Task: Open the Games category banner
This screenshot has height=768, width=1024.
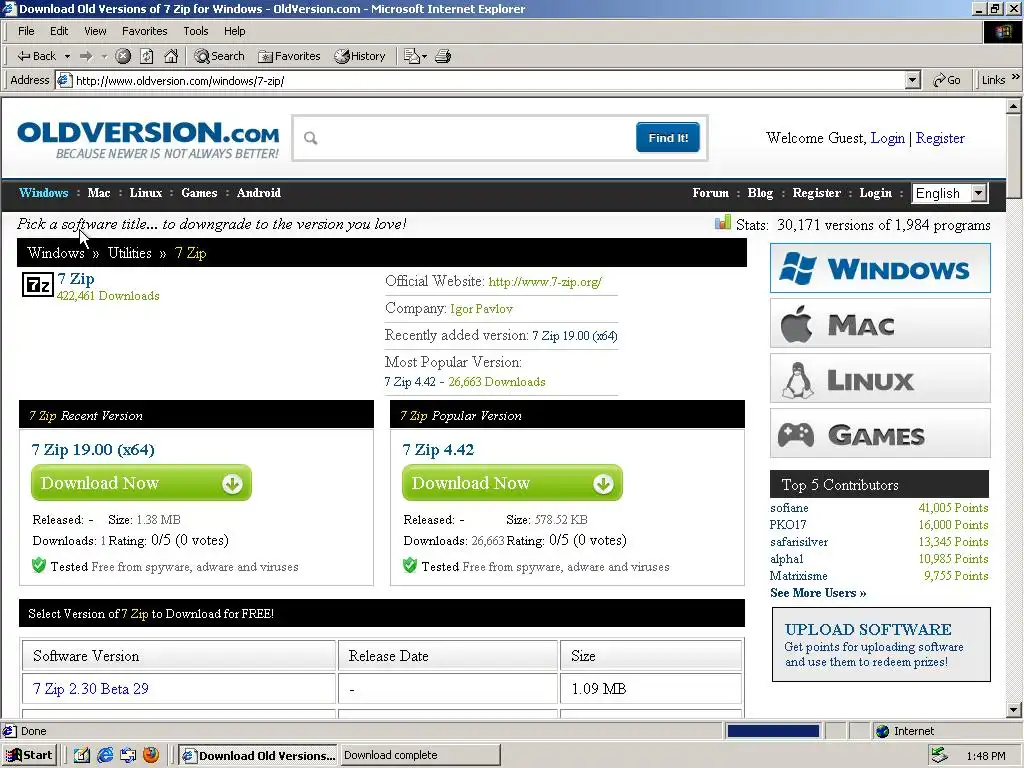Action: pos(880,433)
